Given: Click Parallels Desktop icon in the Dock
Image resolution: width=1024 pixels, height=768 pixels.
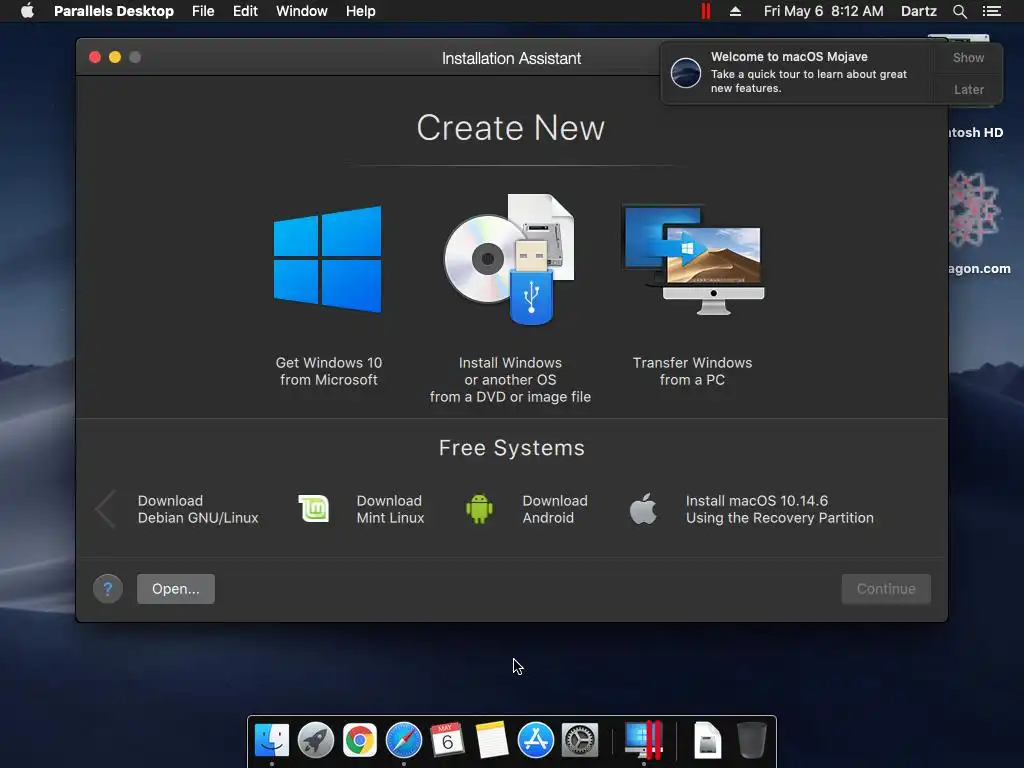Looking at the screenshot, I should pyautogui.click(x=644, y=741).
